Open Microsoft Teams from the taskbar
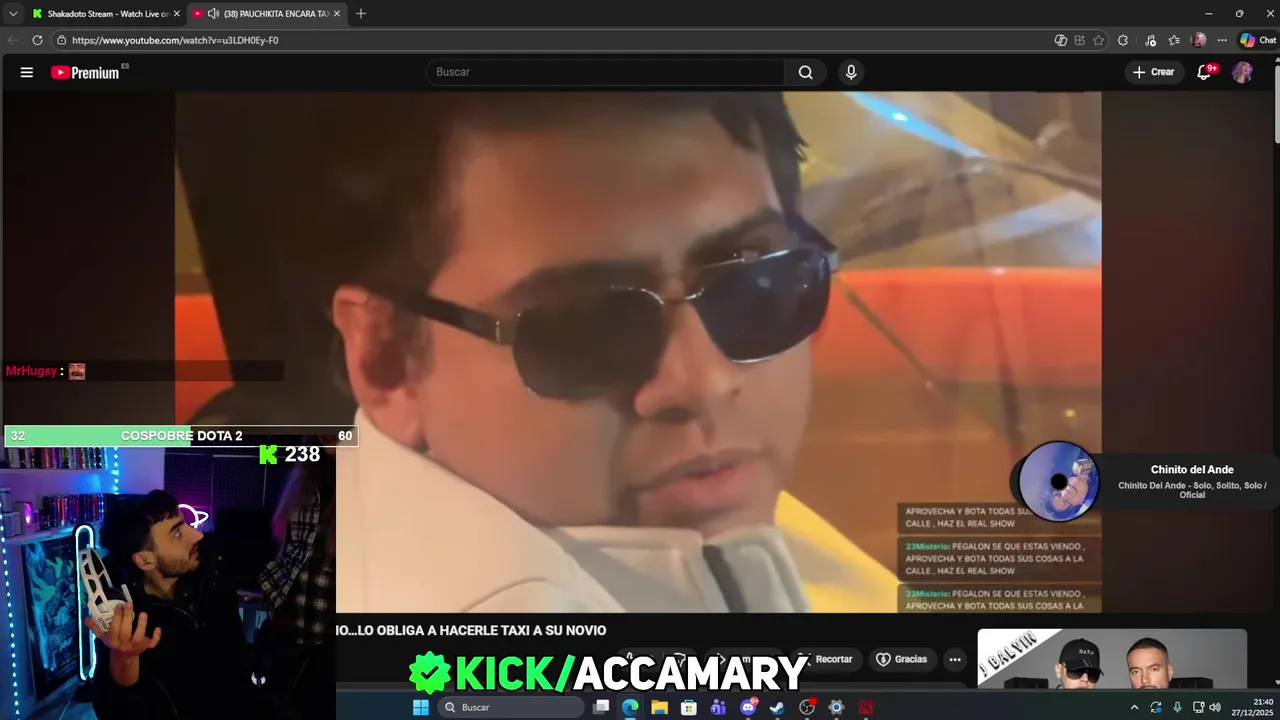Image resolution: width=1280 pixels, height=720 pixels. click(718, 707)
